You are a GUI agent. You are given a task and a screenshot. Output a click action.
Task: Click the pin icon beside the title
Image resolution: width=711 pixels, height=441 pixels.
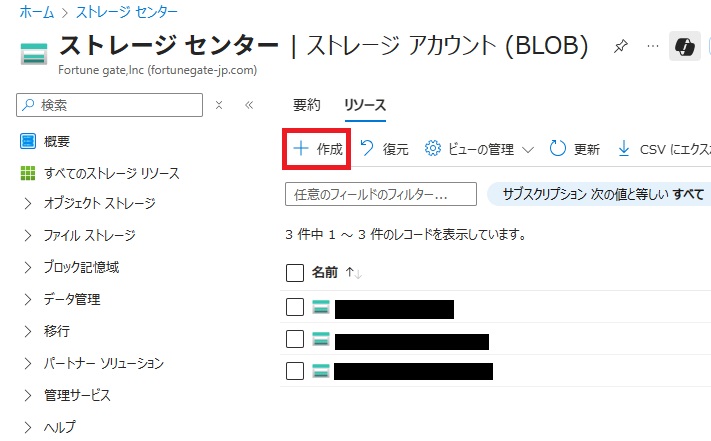coord(621,47)
